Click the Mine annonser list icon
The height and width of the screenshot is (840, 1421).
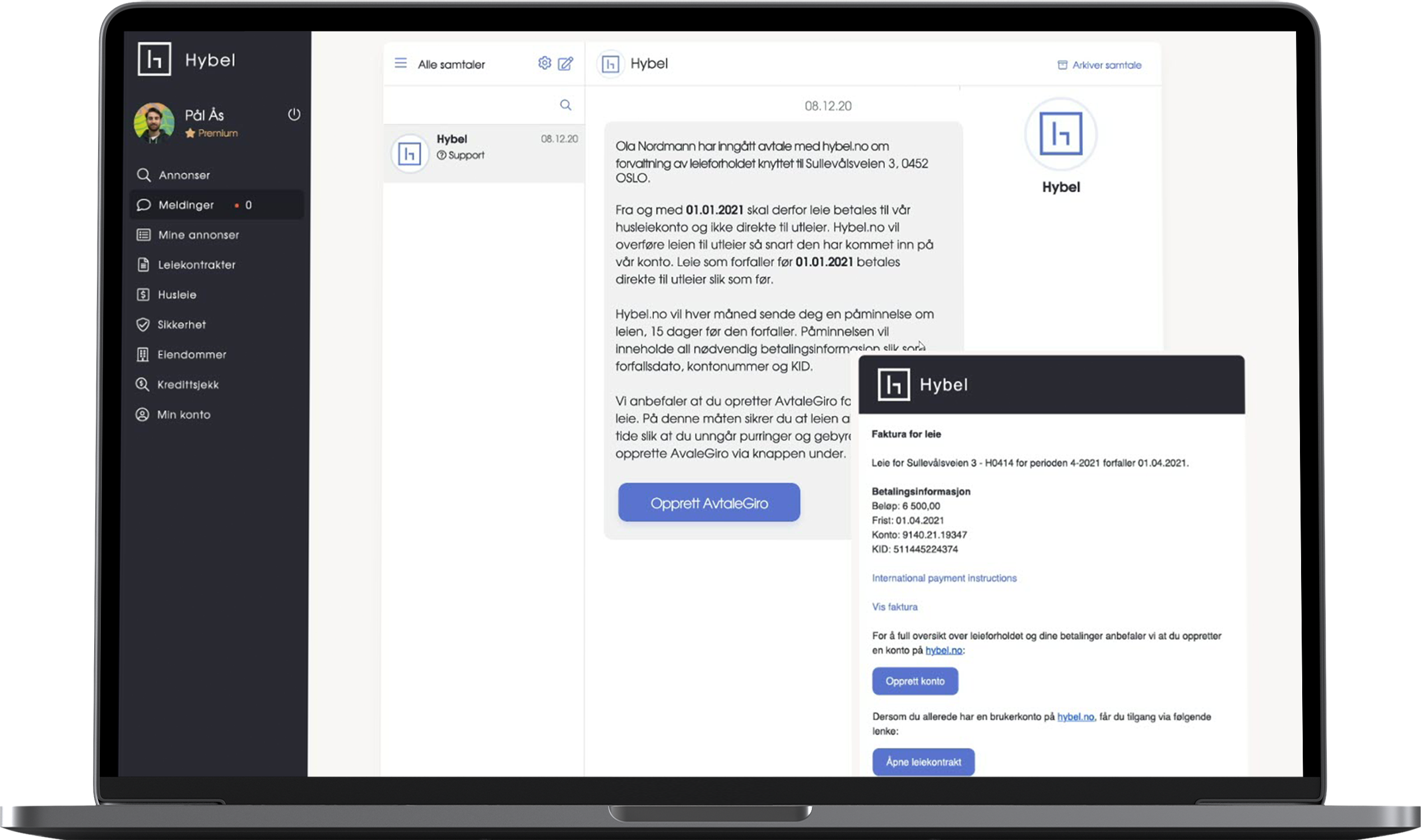point(143,235)
